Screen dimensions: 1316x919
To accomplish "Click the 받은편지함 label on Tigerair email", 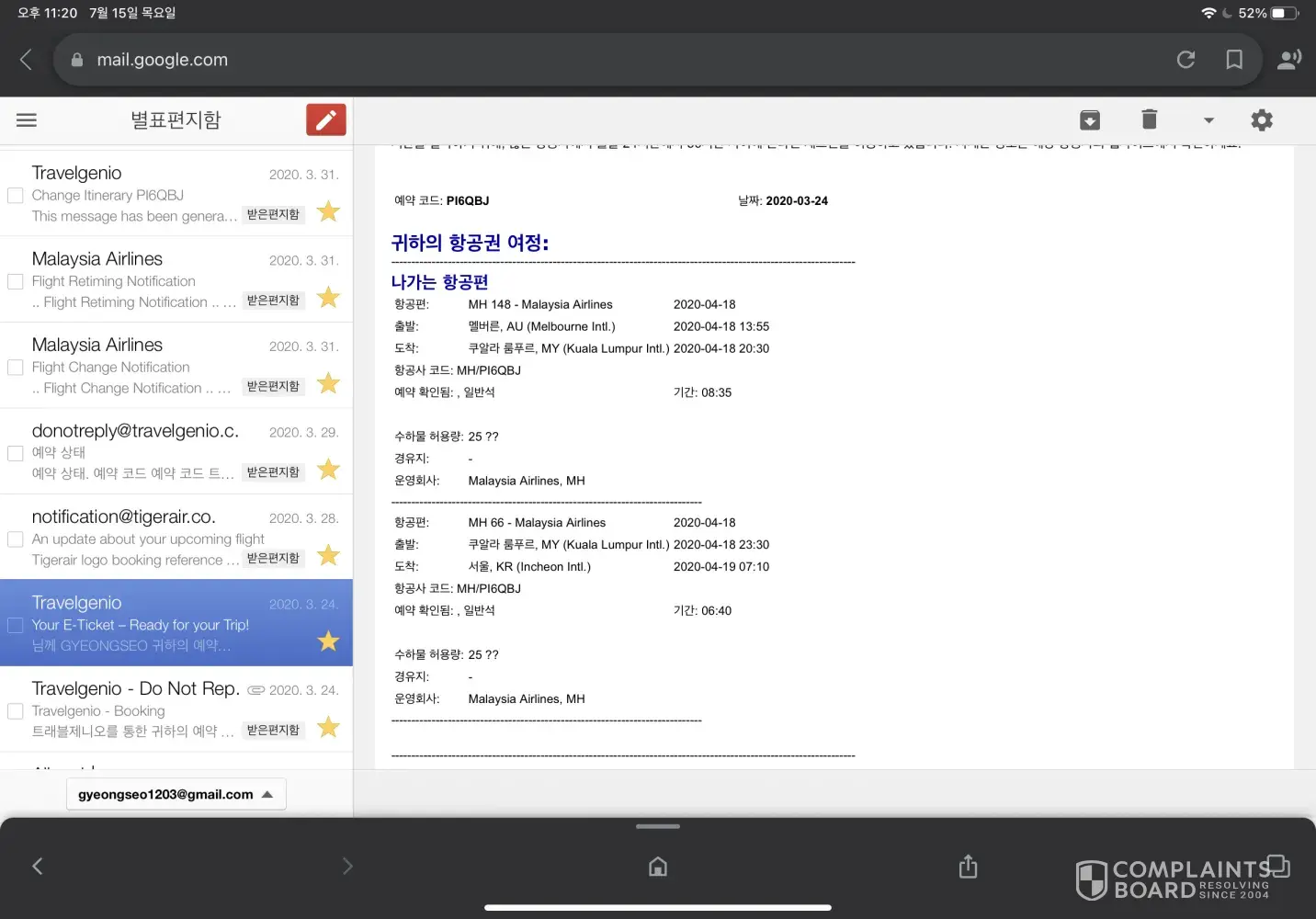I will tap(273, 558).
